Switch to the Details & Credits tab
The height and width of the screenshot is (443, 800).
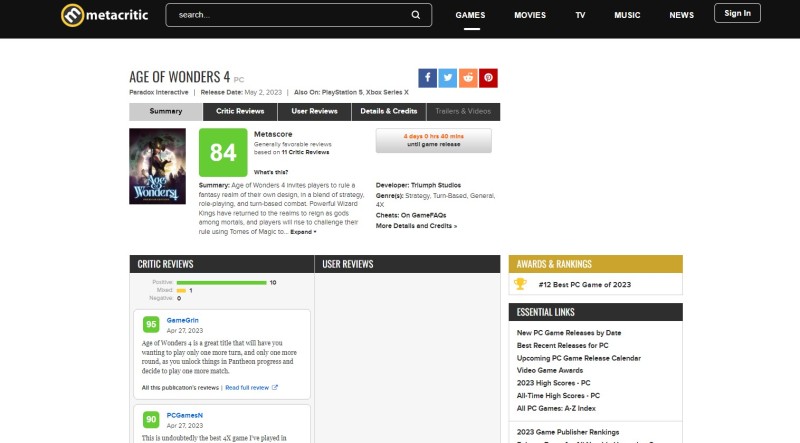(389, 111)
